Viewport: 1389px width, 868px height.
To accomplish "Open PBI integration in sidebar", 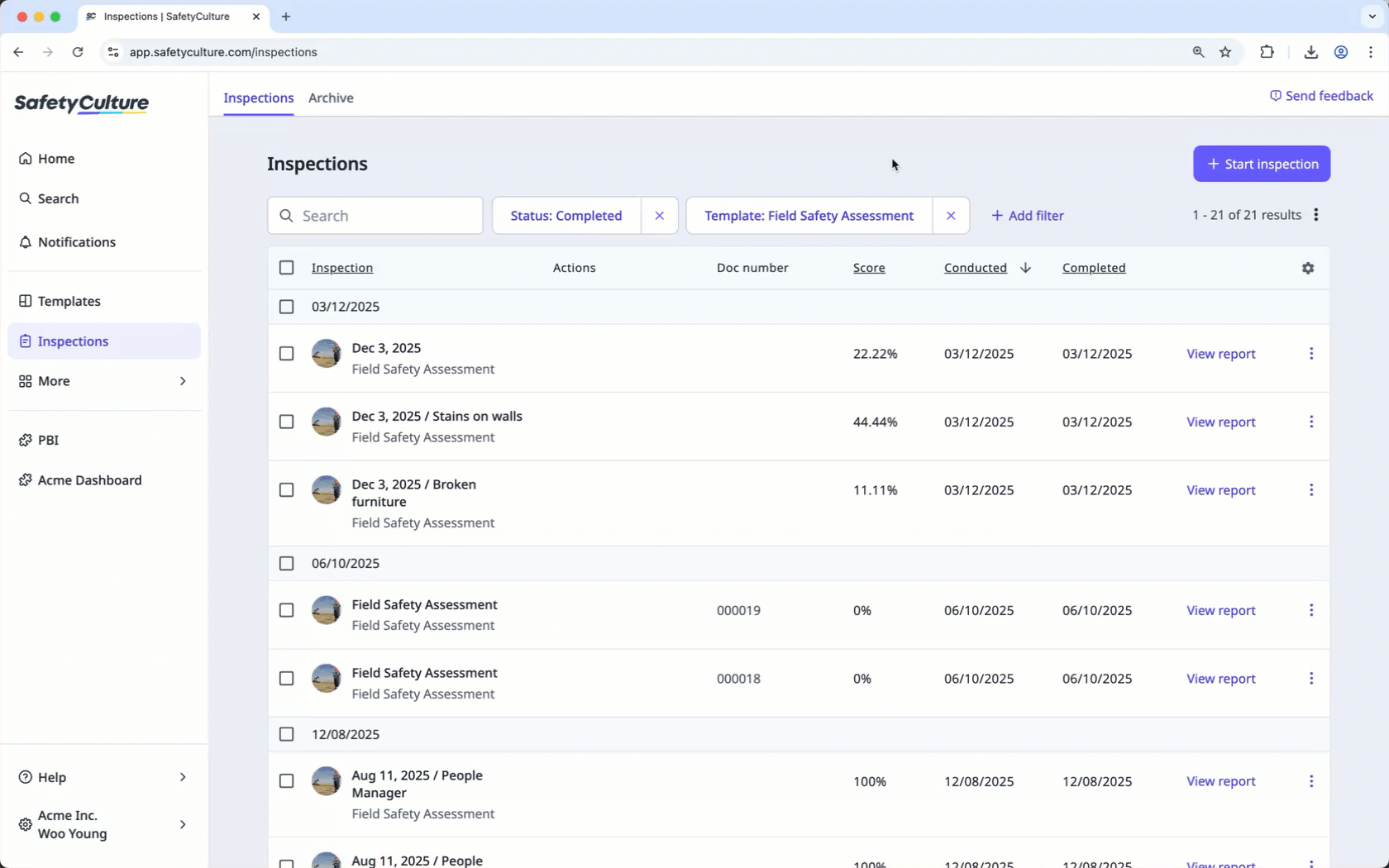I will pos(39,440).
